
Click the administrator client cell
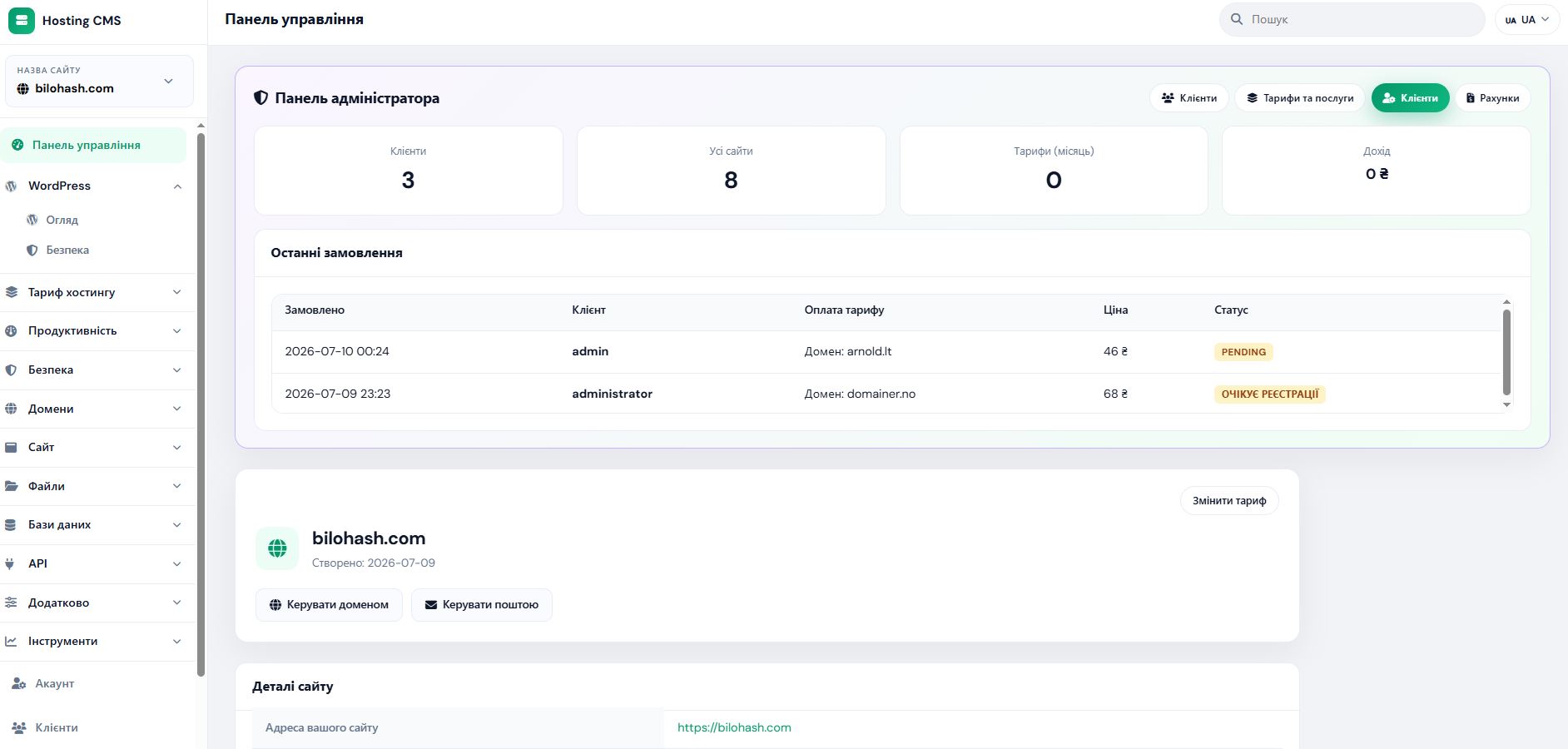click(612, 394)
